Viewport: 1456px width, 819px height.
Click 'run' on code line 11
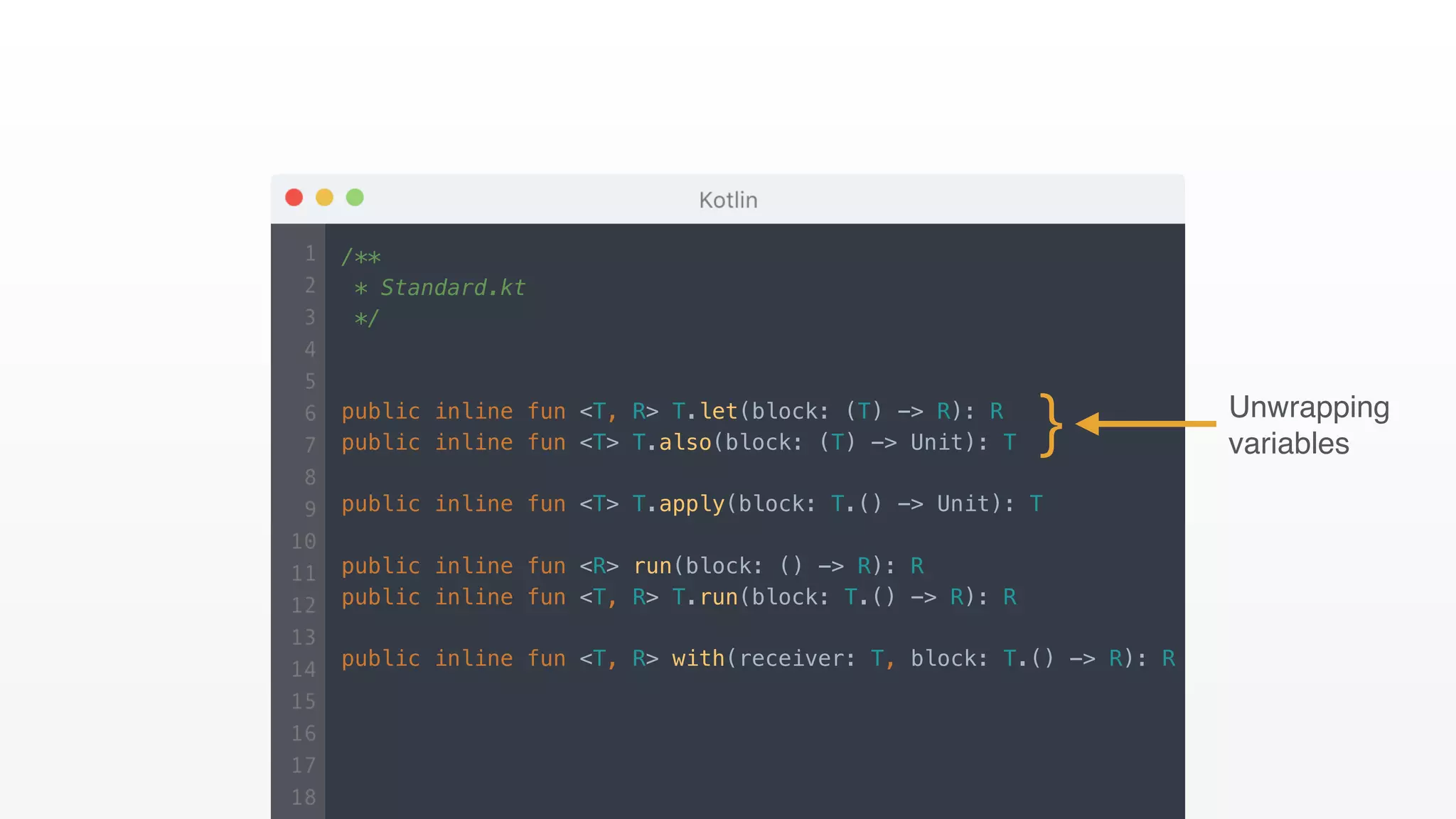click(652, 566)
